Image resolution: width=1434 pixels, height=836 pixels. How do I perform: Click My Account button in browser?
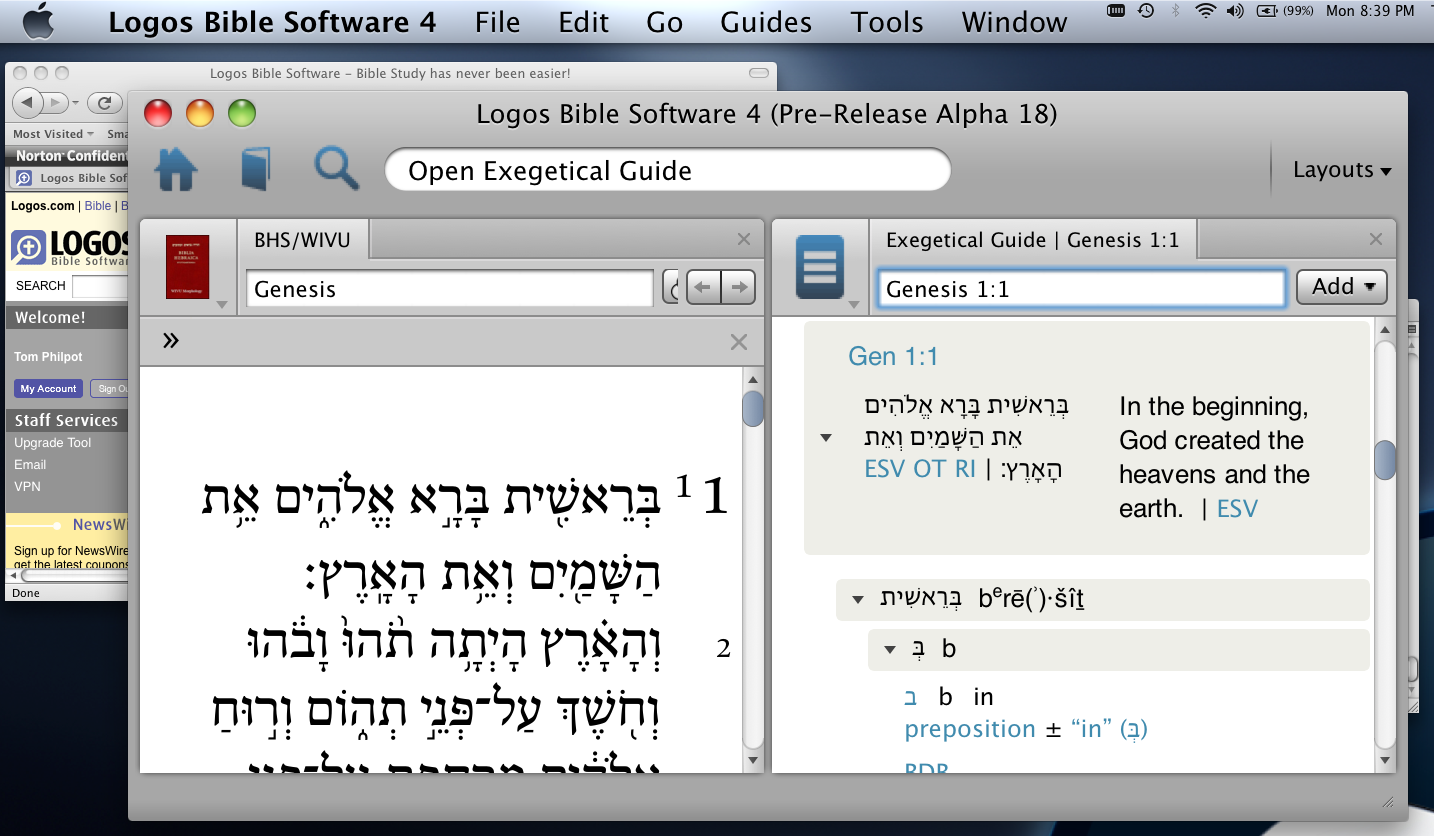[x=48, y=388]
